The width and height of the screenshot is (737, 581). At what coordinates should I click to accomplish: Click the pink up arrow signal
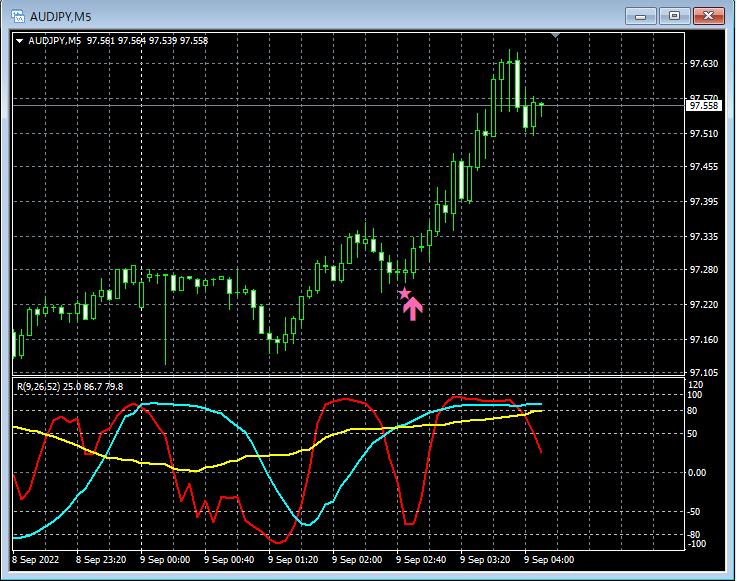click(413, 308)
